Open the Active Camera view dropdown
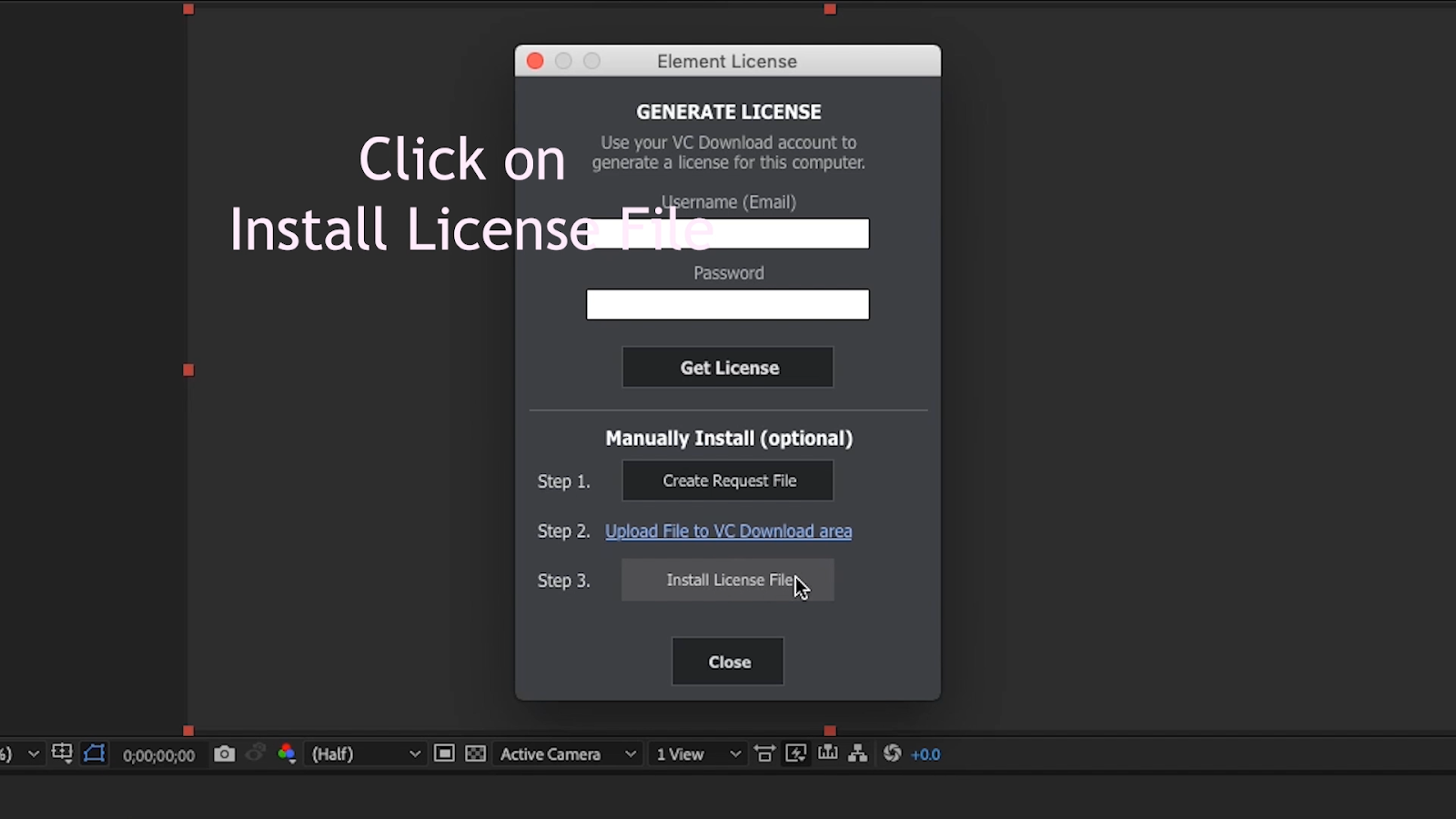 coord(568,754)
